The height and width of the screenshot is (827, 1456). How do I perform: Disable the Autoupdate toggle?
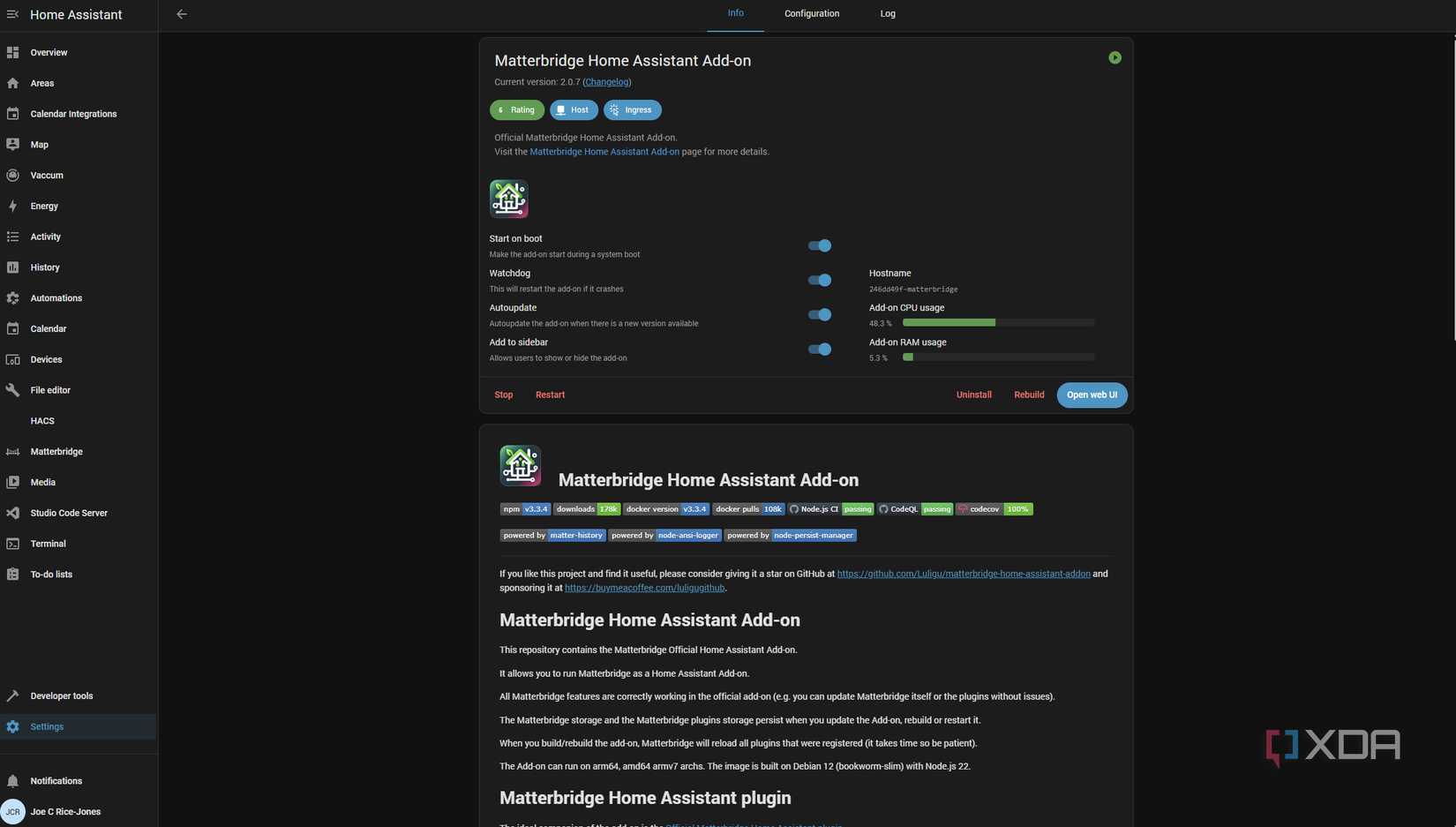tap(818, 314)
